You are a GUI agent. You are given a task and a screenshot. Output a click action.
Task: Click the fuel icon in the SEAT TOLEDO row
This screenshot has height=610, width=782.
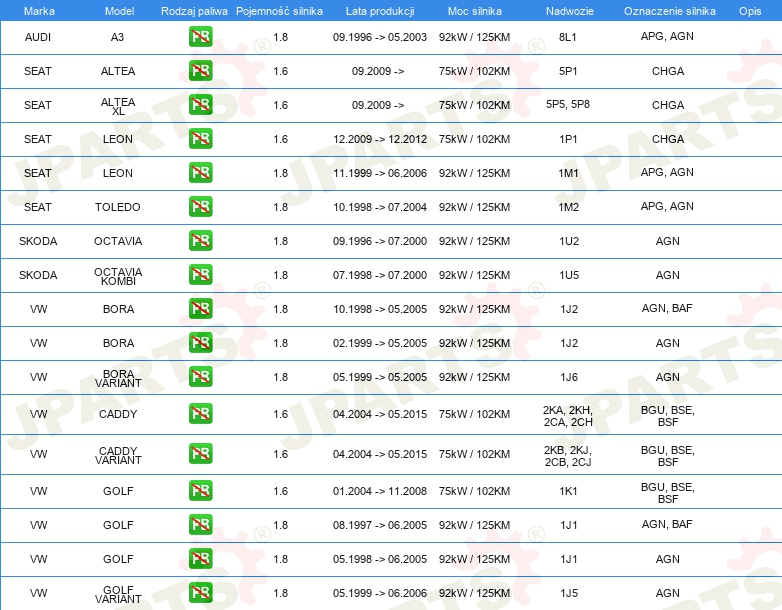tap(200, 206)
